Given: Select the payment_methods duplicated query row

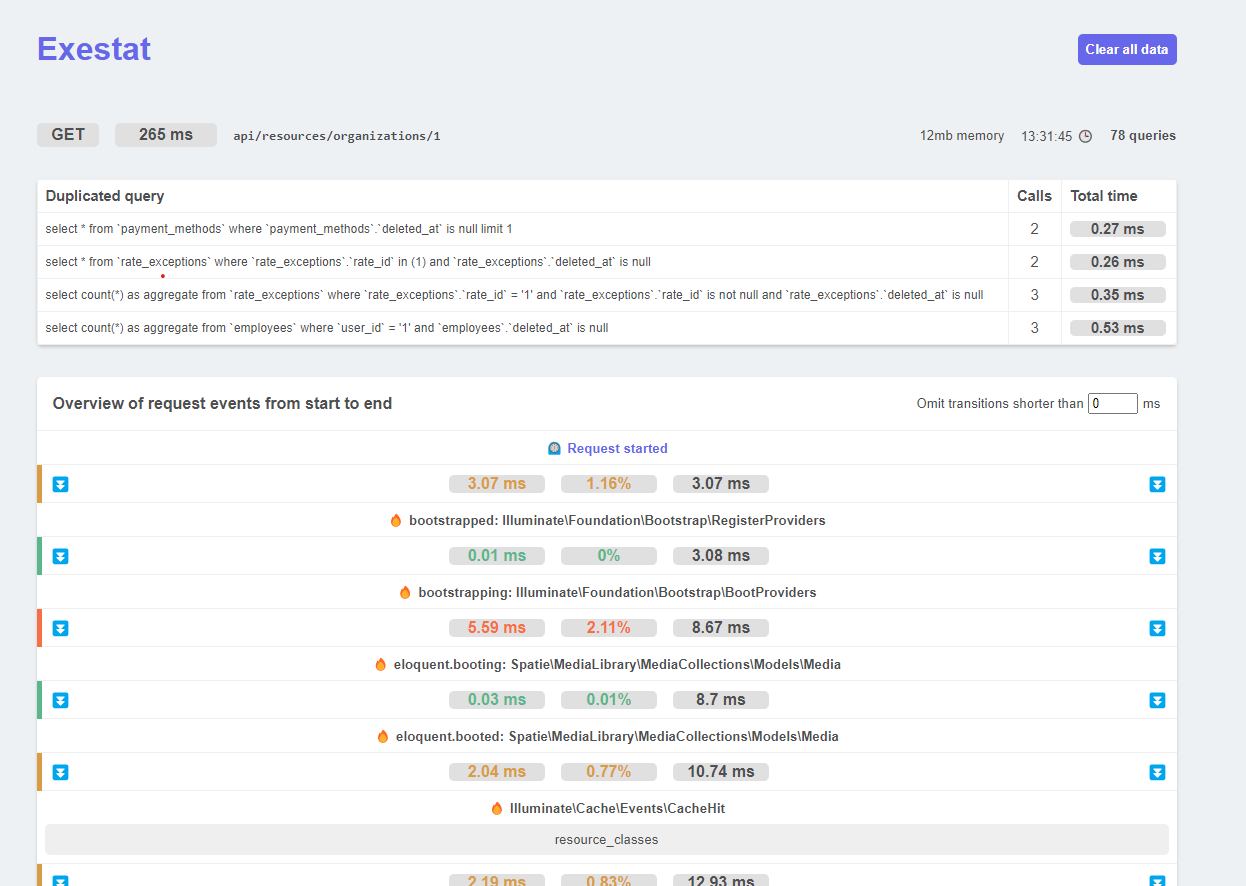Looking at the screenshot, I should 279,229.
